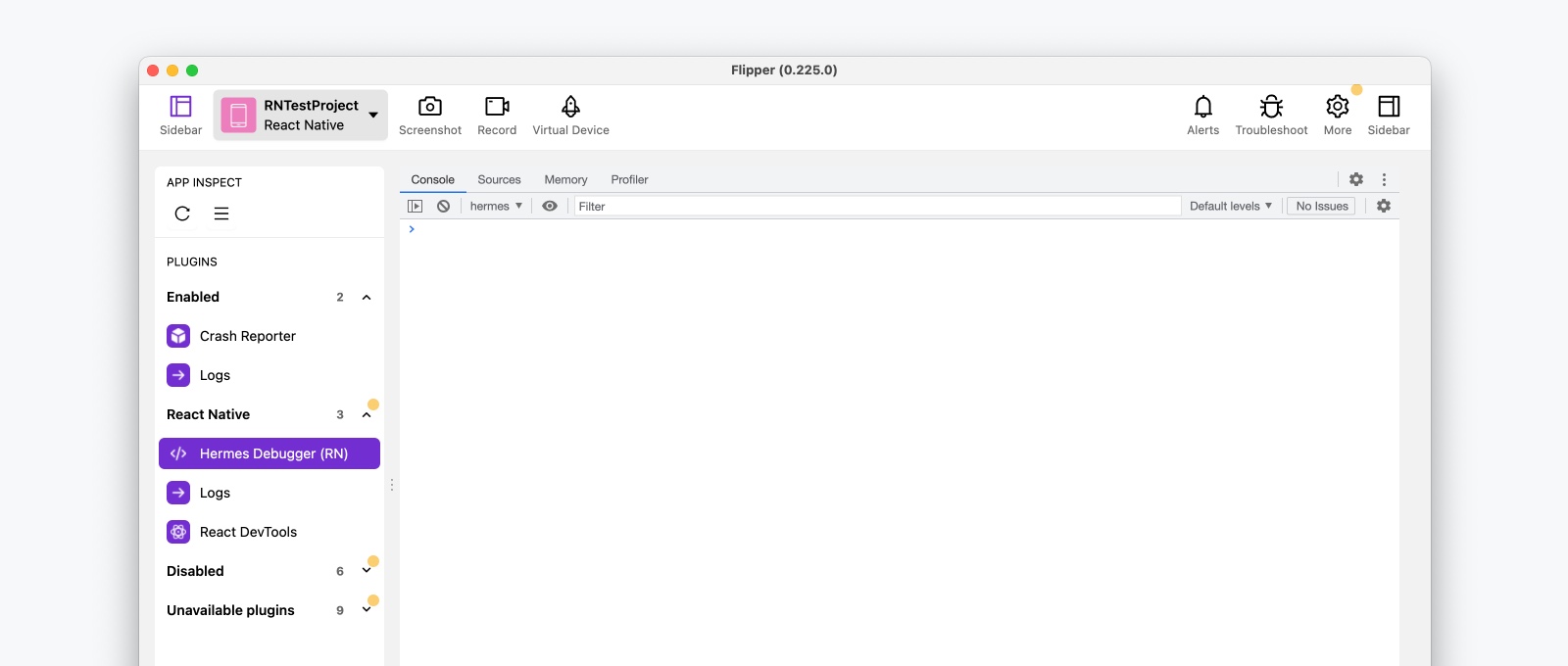Open the Troubleshoot bug menu
Image resolution: width=1568 pixels, height=666 pixels.
[x=1271, y=107]
